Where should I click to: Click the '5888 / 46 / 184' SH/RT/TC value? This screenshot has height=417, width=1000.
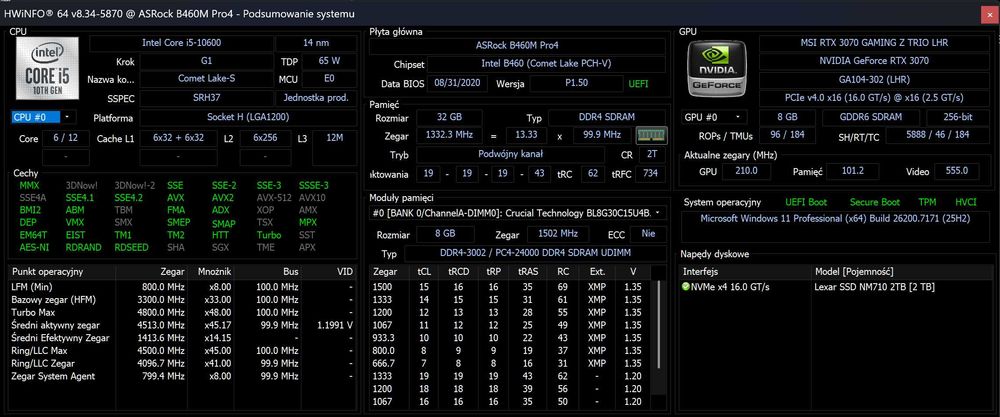click(x=937, y=135)
